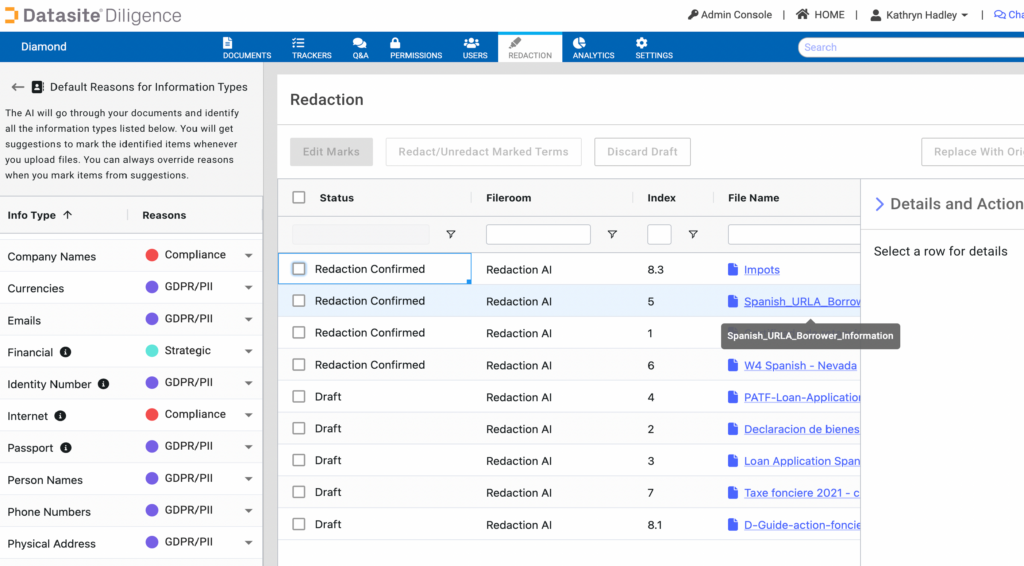Click the file icon beside D-Guide-action-fonciere
The width and height of the screenshot is (1024, 566).
pos(733,524)
